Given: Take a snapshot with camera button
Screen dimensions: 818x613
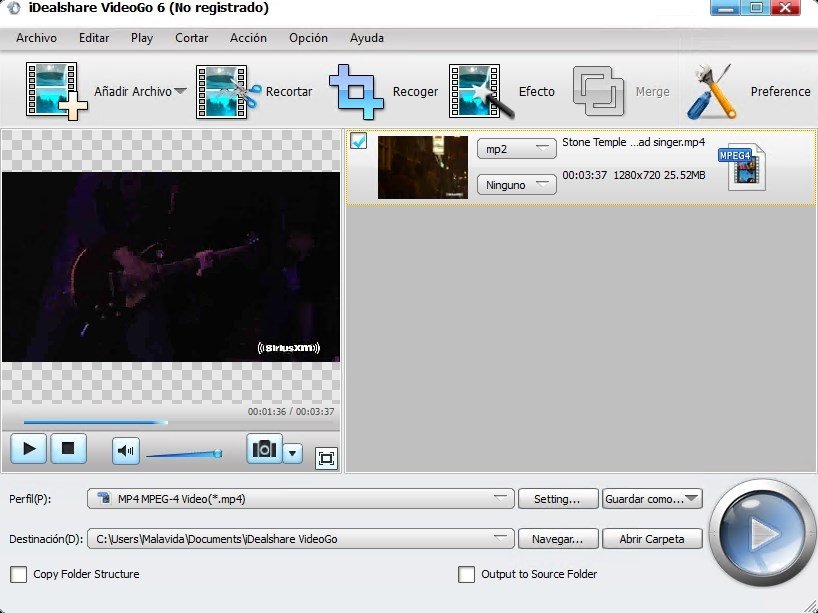Looking at the screenshot, I should click(264, 449).
